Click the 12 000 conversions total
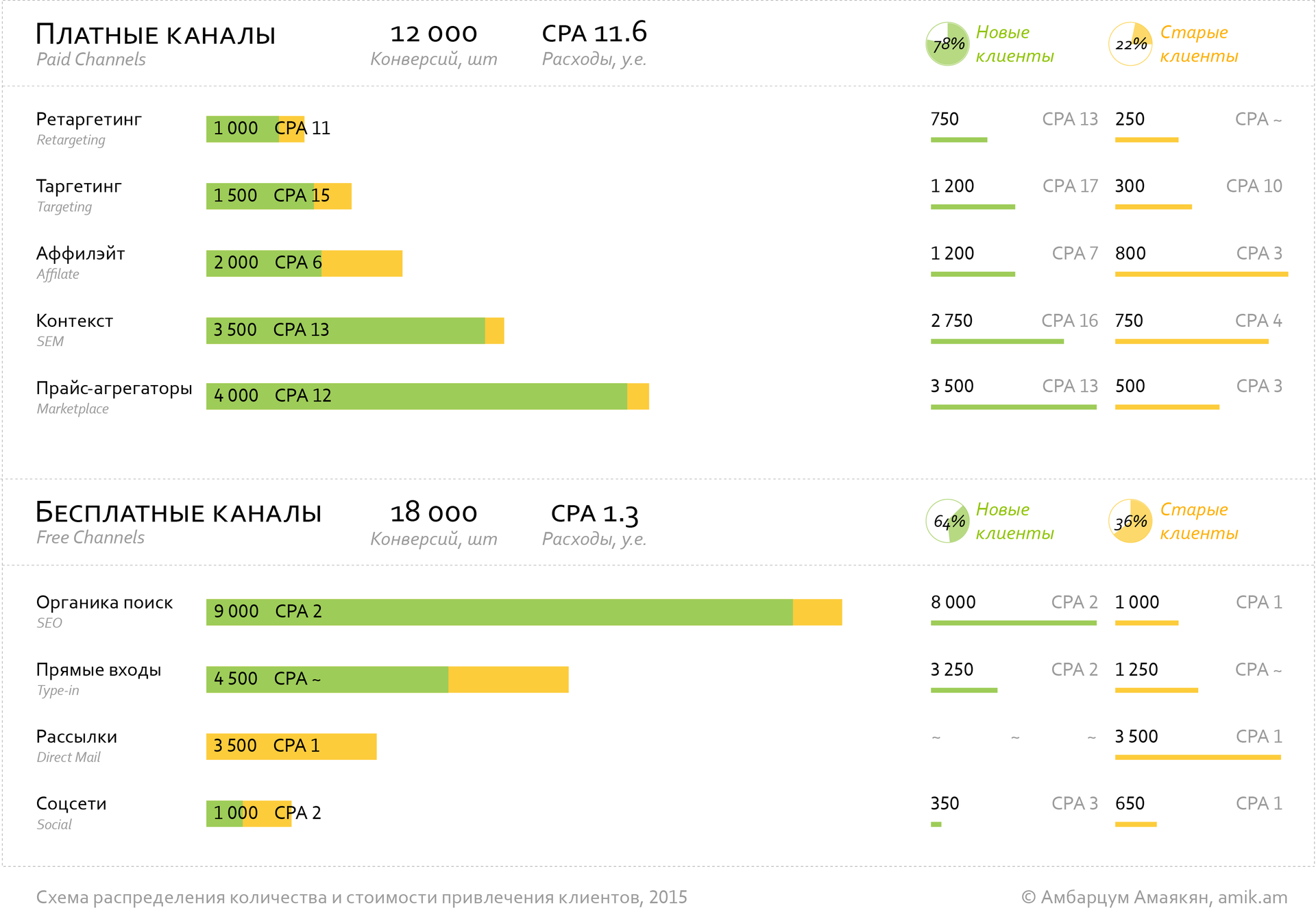1316x908 pixels. tap(433, 34)
